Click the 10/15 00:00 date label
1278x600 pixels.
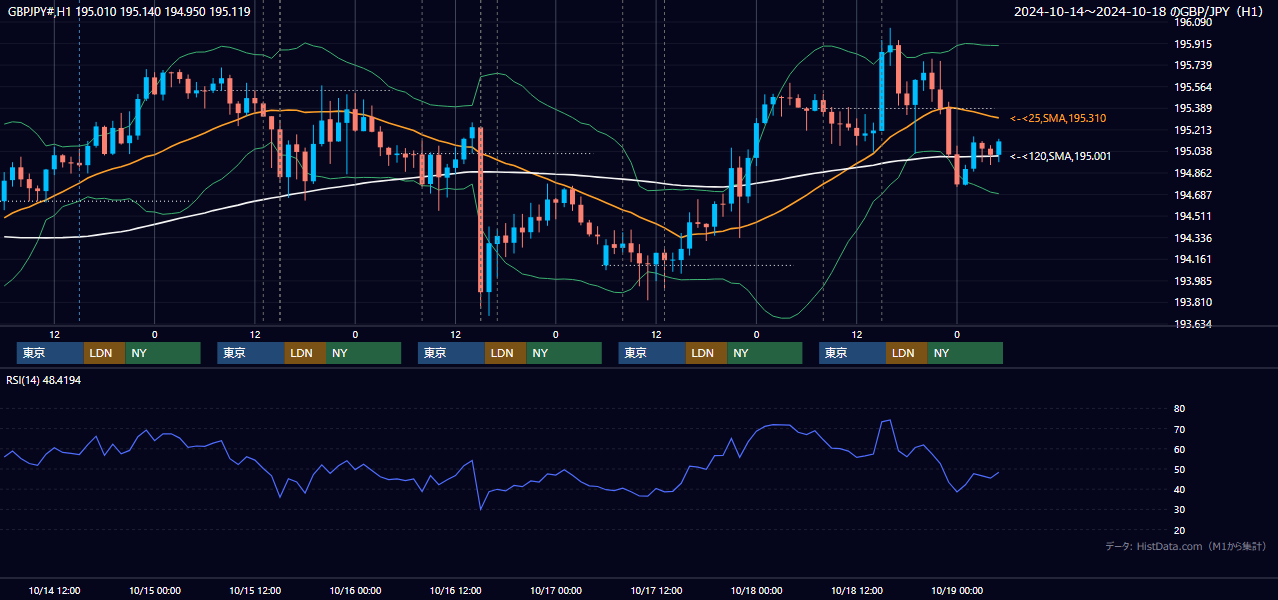coord(154,590)
